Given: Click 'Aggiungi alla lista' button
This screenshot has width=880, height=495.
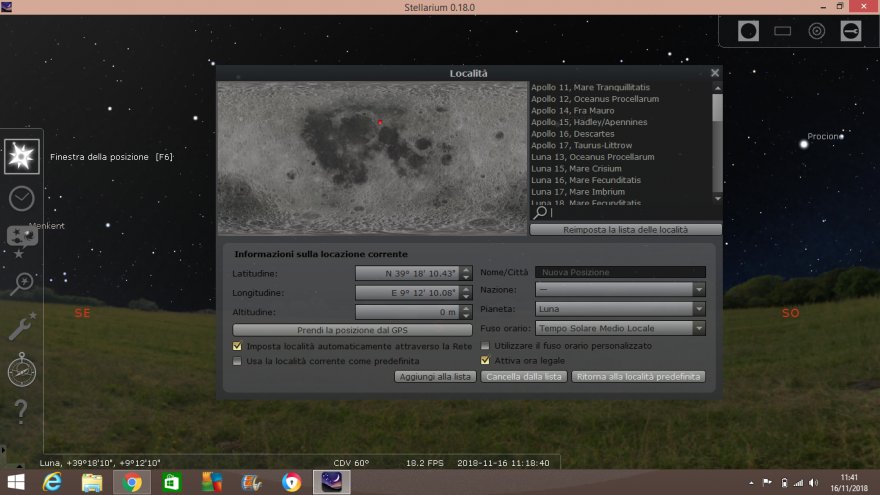Looking at the screenshot, I should (x=435, y=377).
